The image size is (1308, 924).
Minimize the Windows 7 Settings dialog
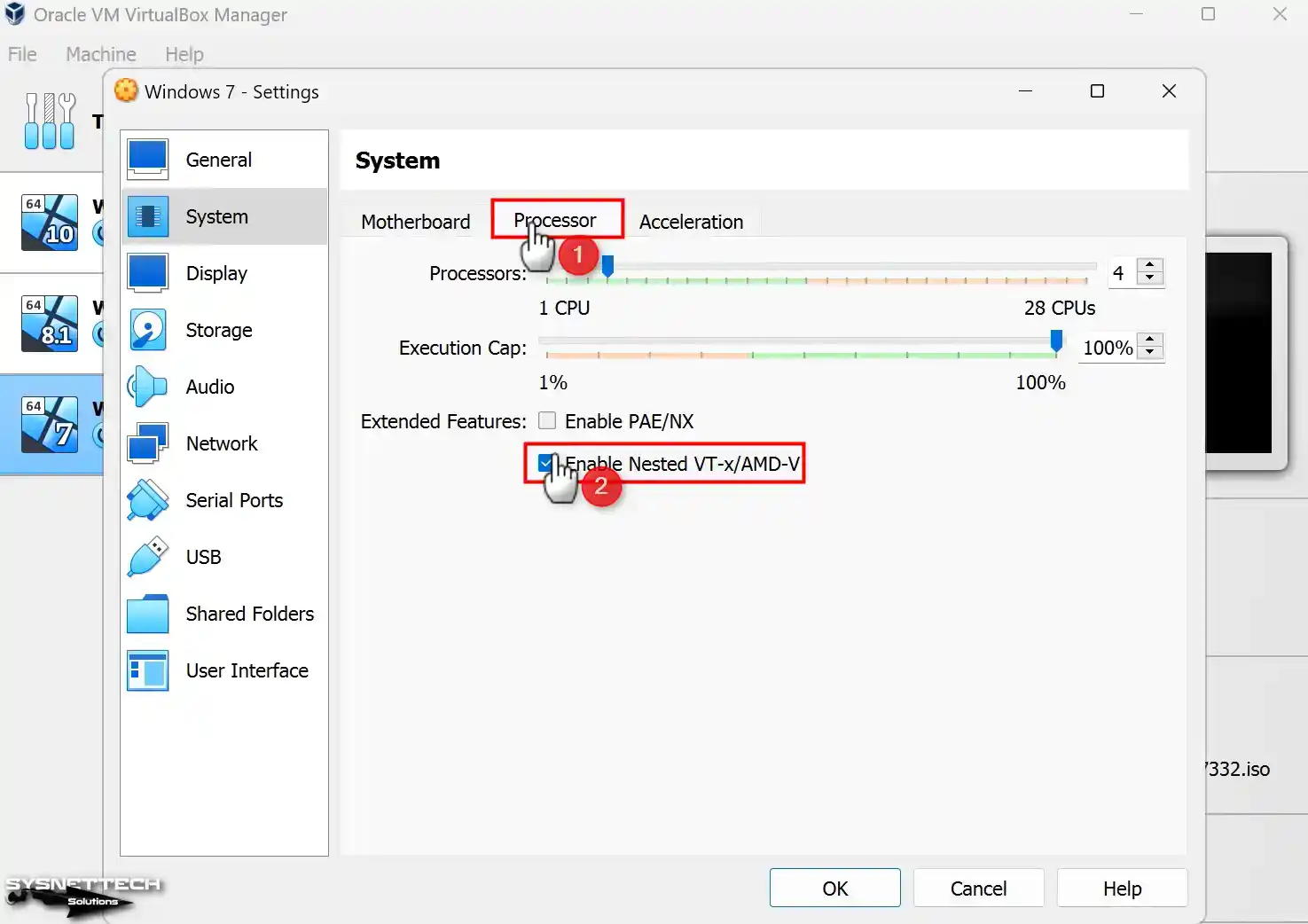click(1025, 91)
